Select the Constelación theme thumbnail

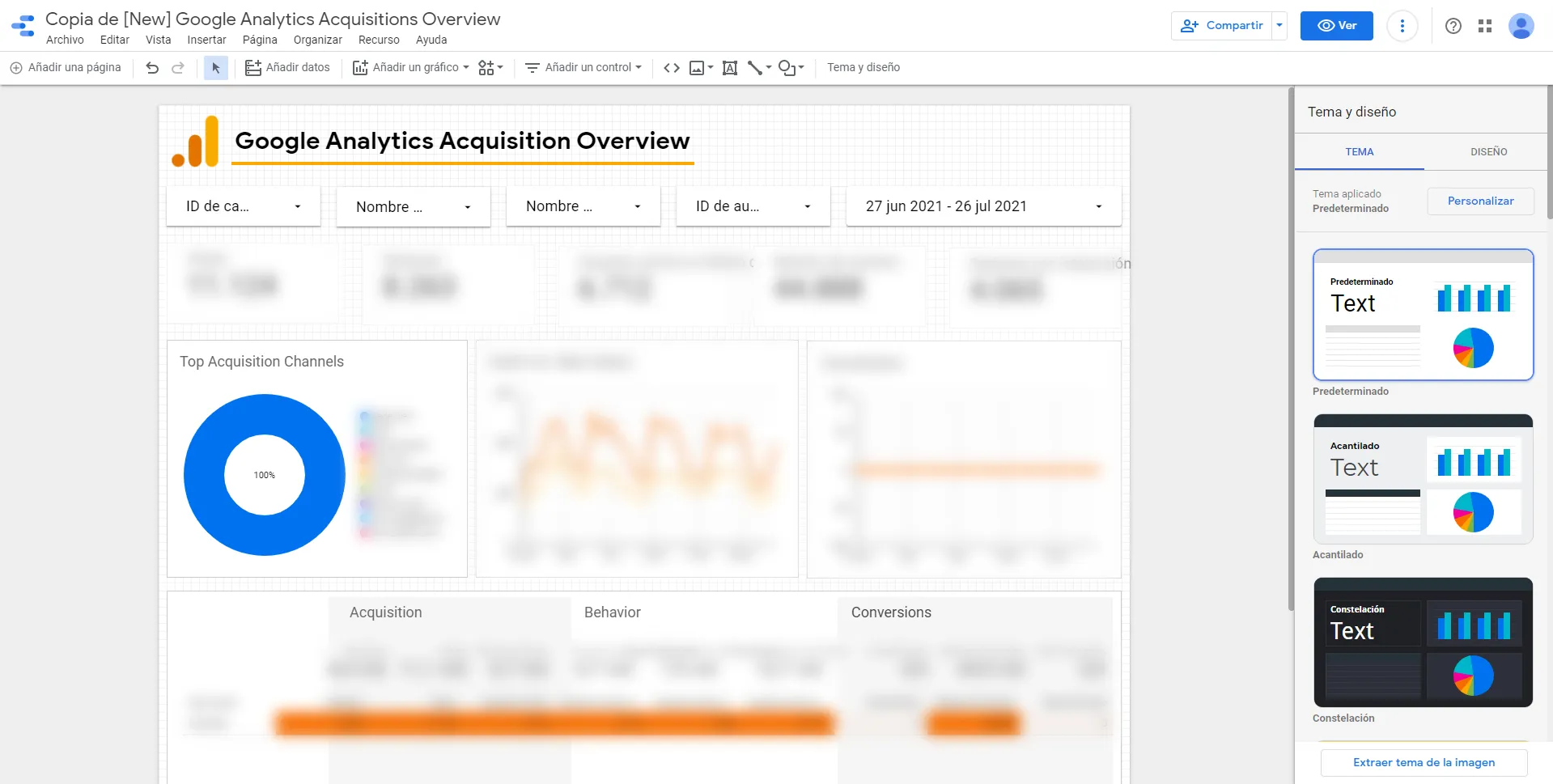tap(1424, 642)
